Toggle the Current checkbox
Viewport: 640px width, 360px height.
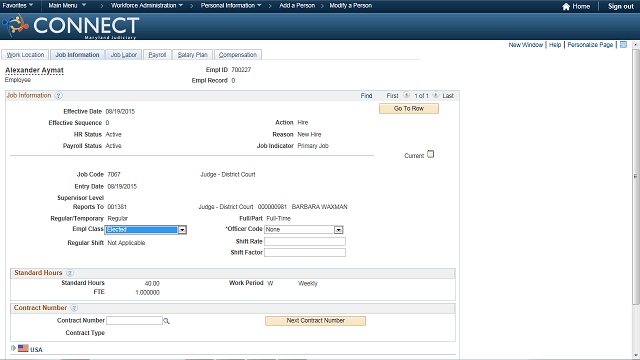coord(431,154)
